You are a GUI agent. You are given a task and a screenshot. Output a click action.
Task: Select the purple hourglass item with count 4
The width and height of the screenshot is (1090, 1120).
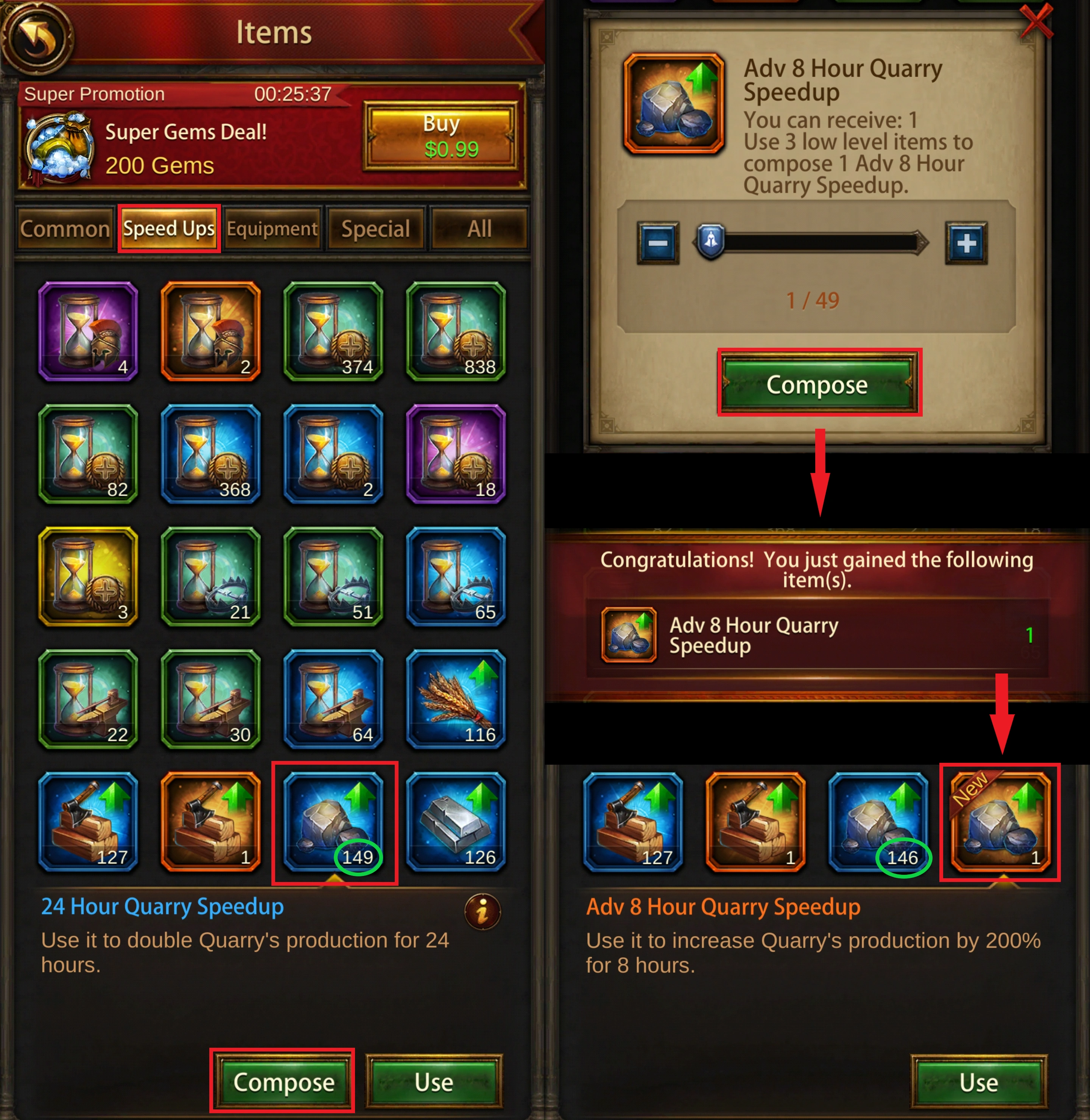pyautogui.click(x=88, y=331)
